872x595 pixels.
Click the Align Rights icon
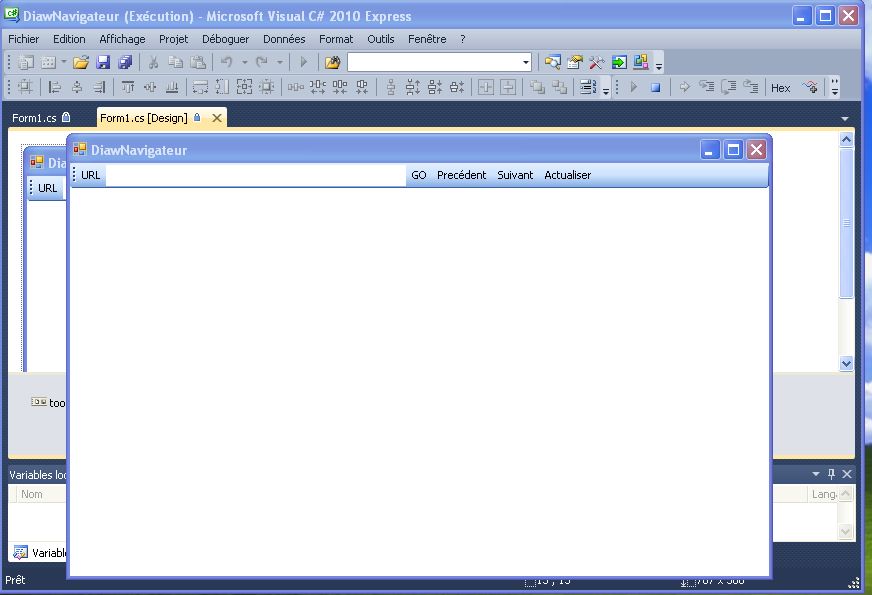pos(99,87)
